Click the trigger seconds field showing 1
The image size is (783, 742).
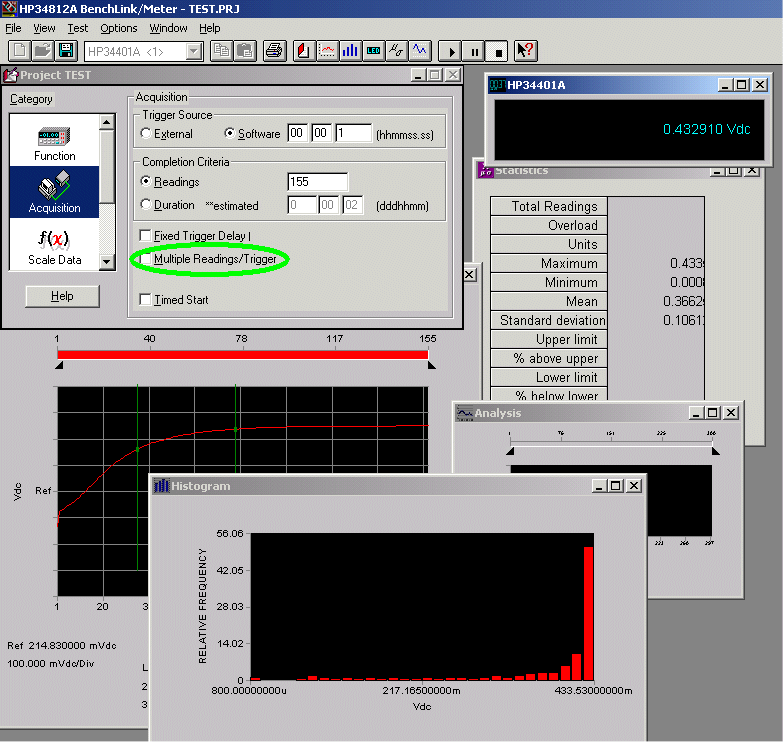click(x=354, y=133)
